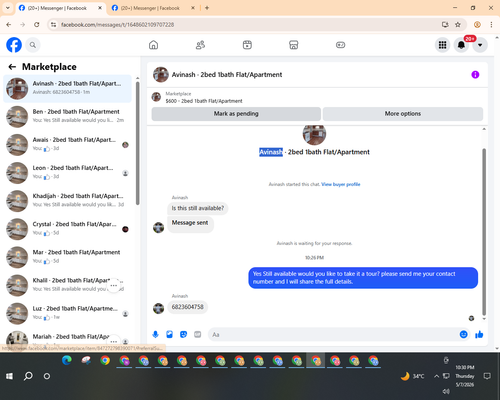Show hidden system tray icons
The image size is (500, 400).
436,376
